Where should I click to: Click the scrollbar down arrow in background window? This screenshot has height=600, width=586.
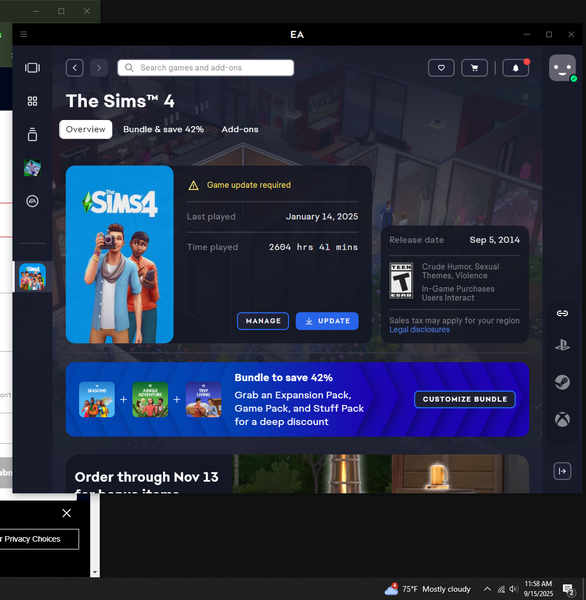[x=95, y=573]
